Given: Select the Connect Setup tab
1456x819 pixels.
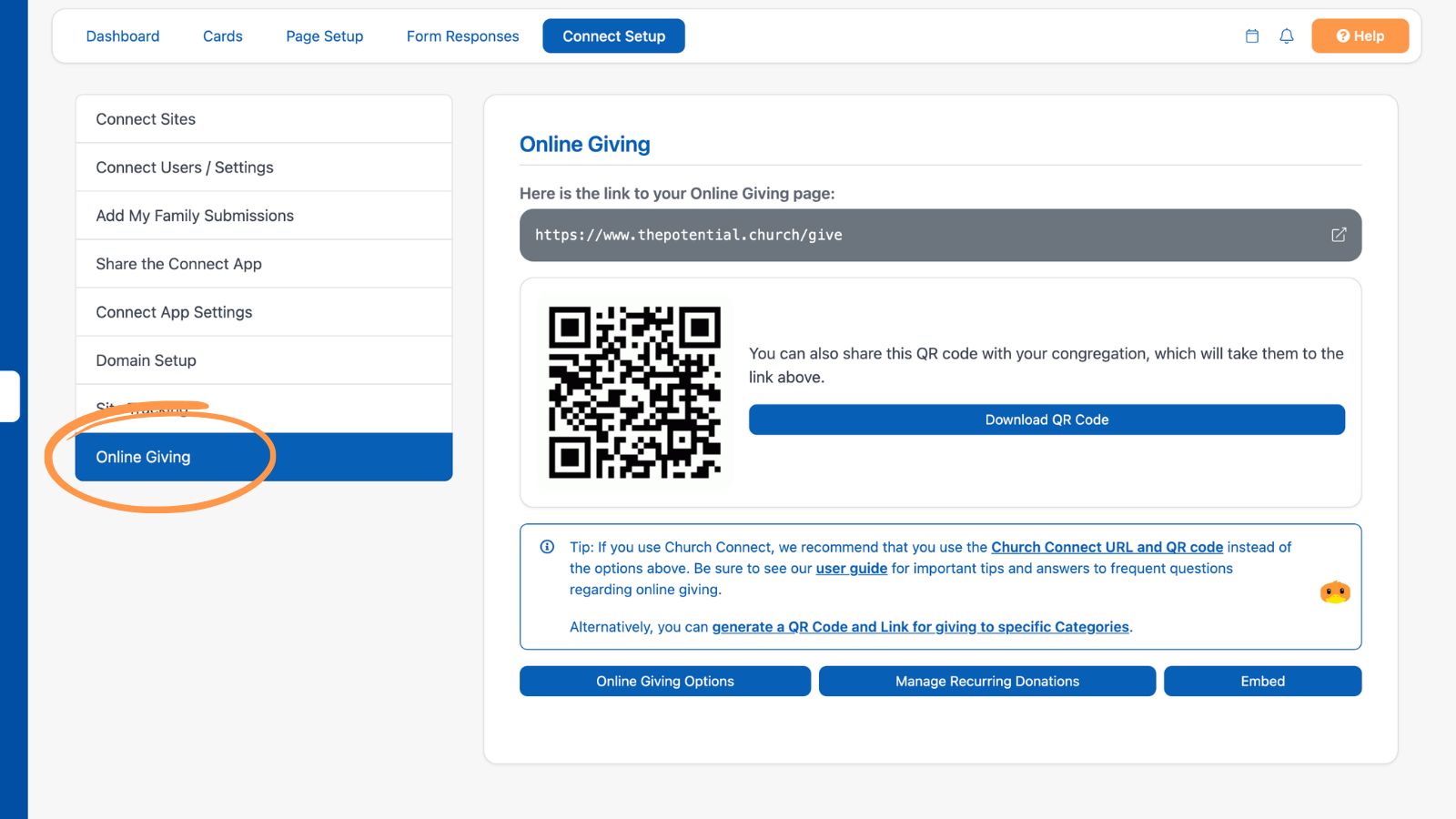Looking at the screenshot, I should [614, 36].
